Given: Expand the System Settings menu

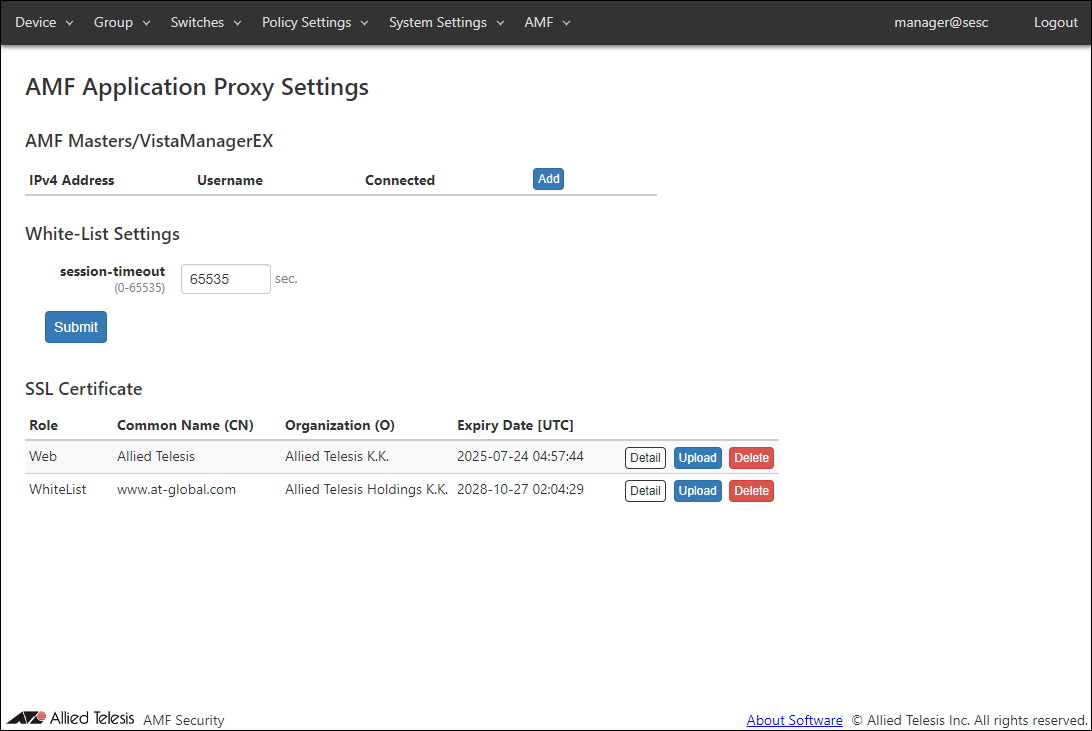Looking at the screenshot, I should 446,22.
